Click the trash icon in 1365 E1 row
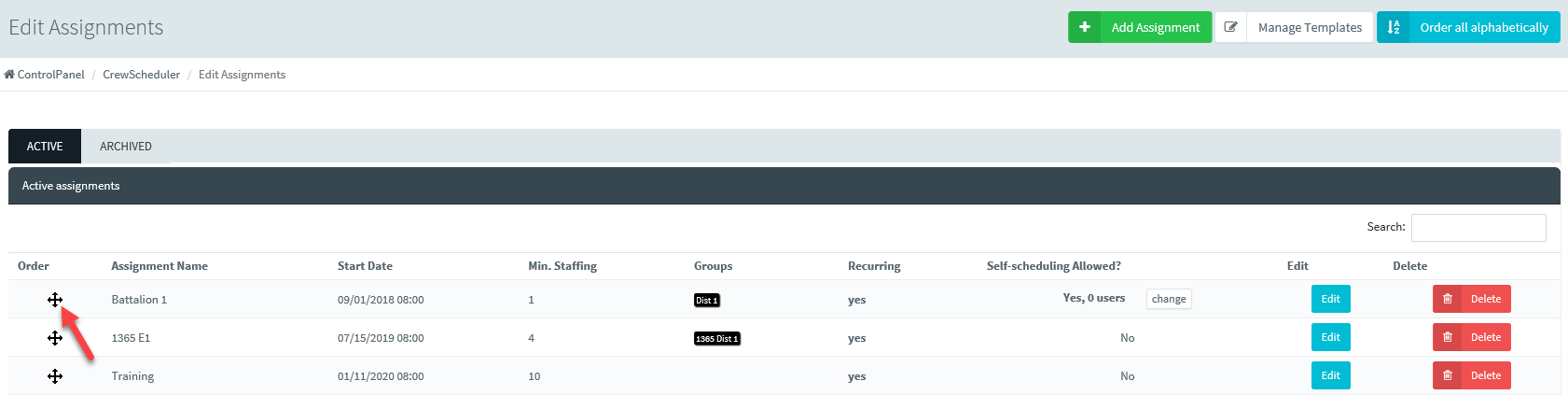Image resolution: width=1568 pixels, height=395 pixels. click(1448, 337)
